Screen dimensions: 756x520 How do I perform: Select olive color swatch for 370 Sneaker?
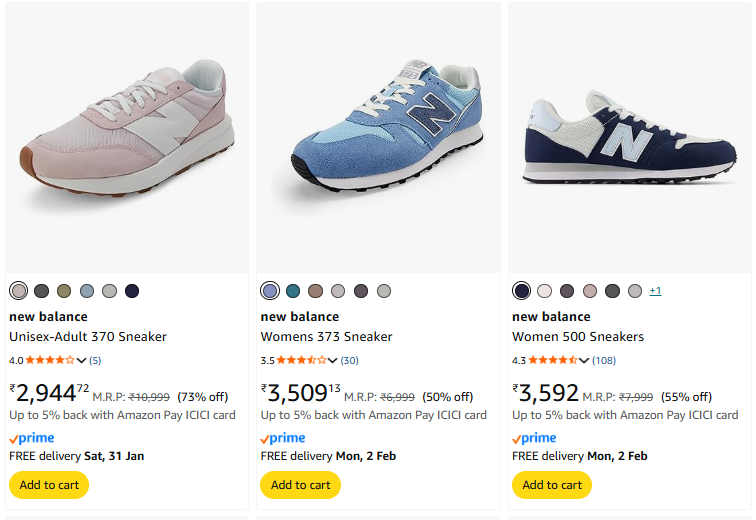(x=64, y=291)
